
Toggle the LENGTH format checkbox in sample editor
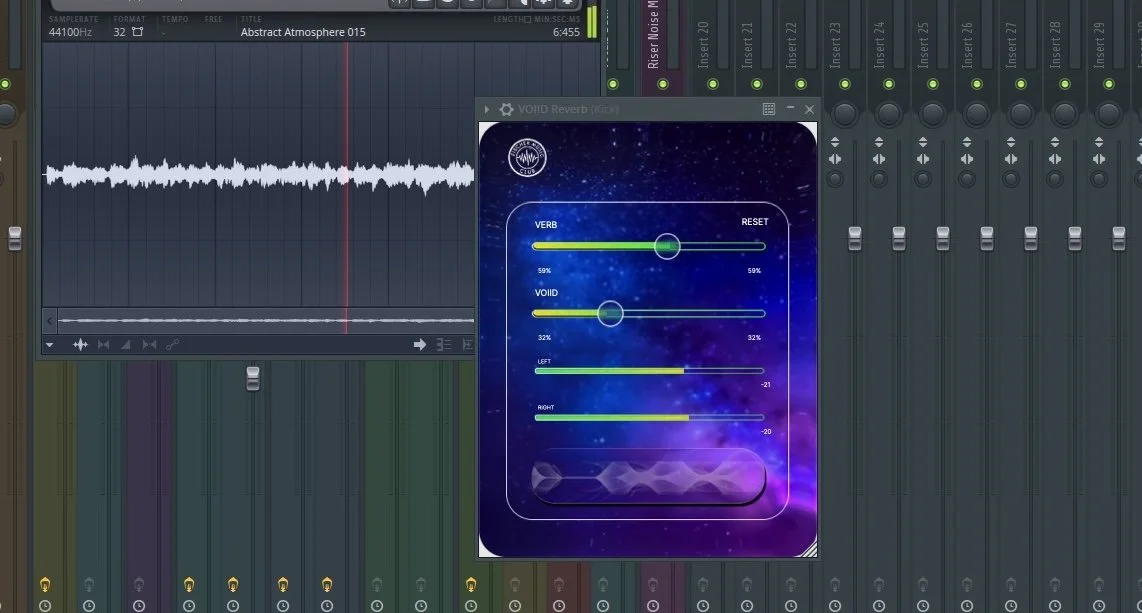tap(528, 20)
